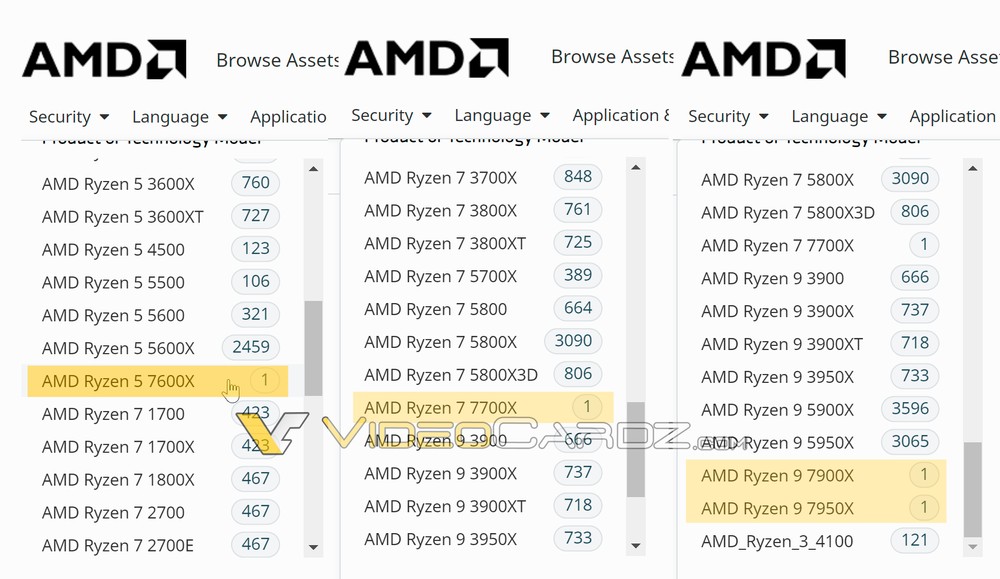Select the AMD Ryzen 9 7900X filter
Screen dimensions: 1000x579
[x=777, y=475]
